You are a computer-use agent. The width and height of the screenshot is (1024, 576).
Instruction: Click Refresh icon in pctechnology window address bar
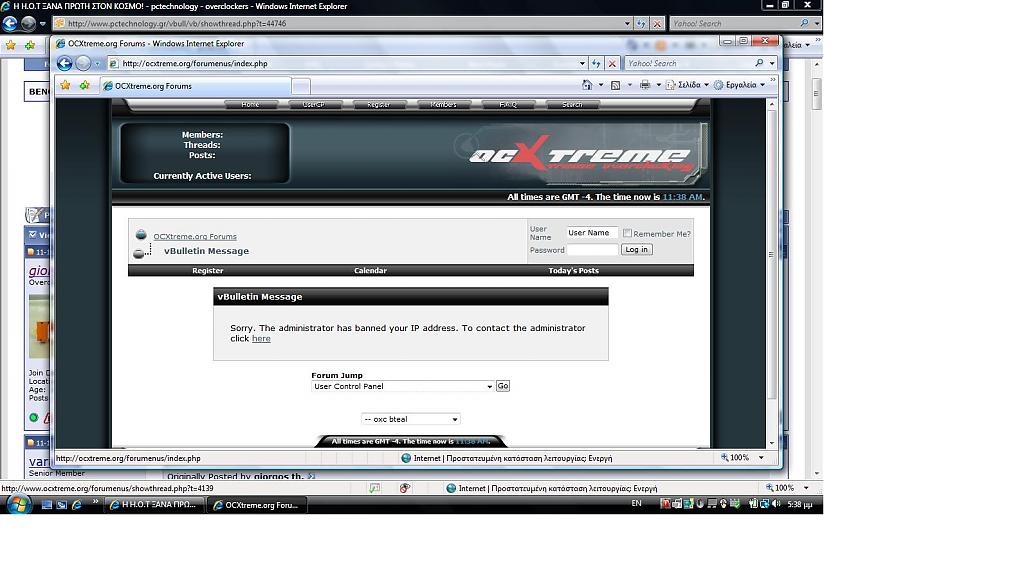(x=641, y=24)
